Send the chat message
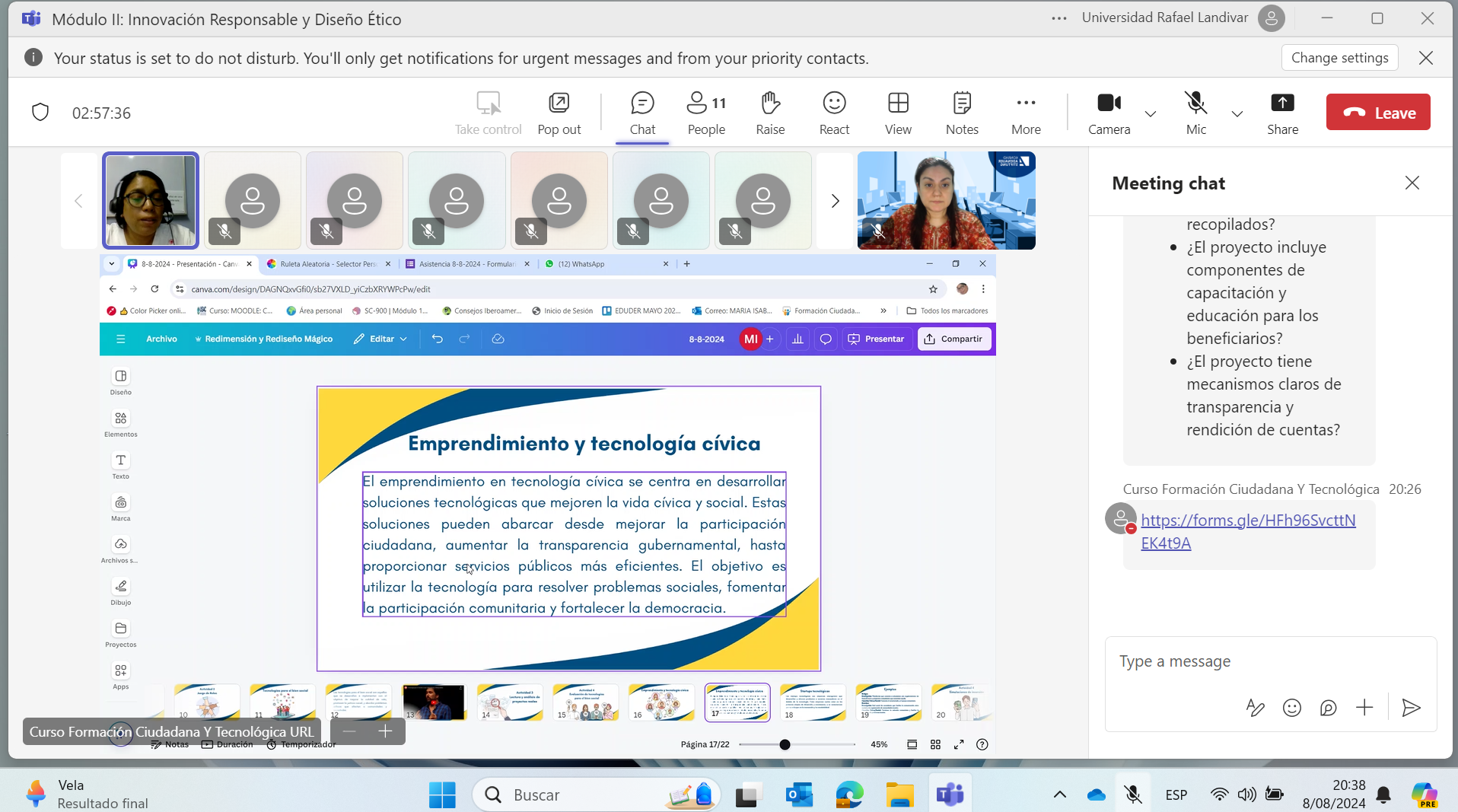Screen dimensions: 1458x812 (1411, 708)
